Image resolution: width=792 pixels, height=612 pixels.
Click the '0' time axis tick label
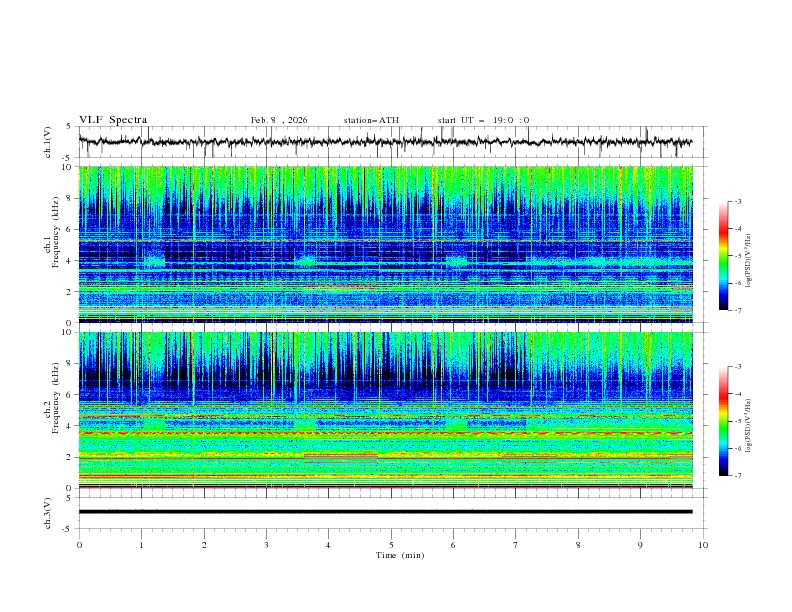coord(79,545)
